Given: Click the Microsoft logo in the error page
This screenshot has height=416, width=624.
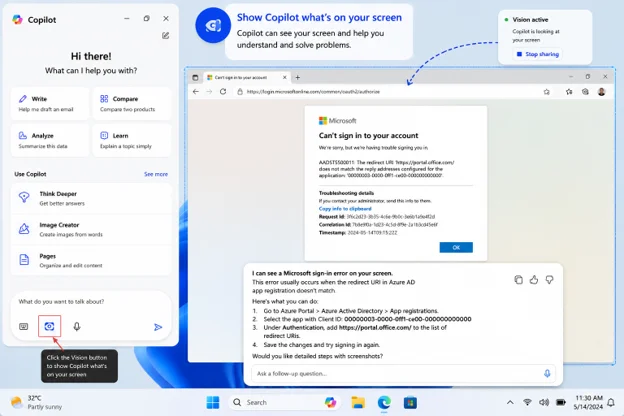Looking at the screenshot, I should (x=337, y=121).
